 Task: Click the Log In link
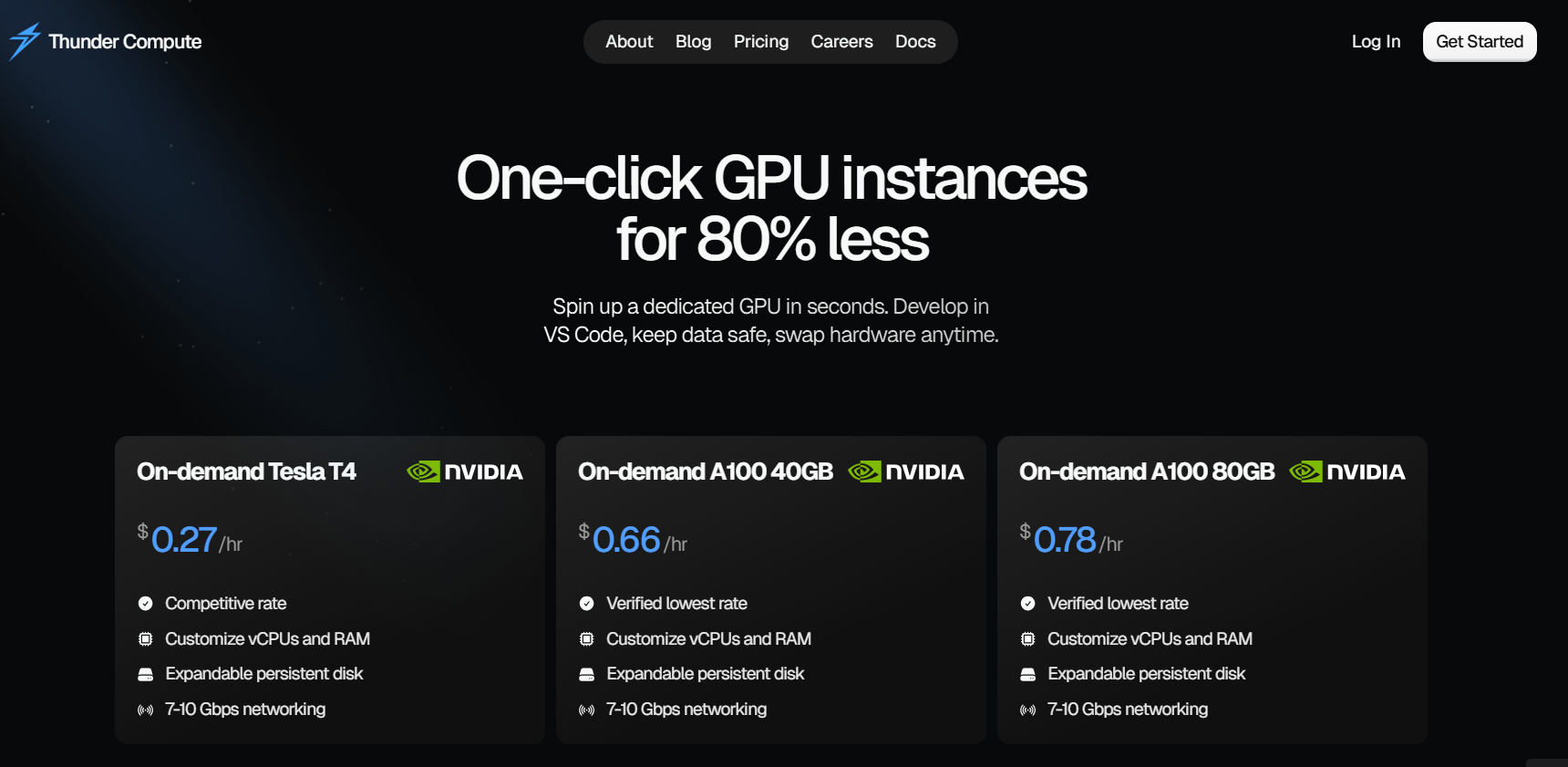coord(1376,41)
